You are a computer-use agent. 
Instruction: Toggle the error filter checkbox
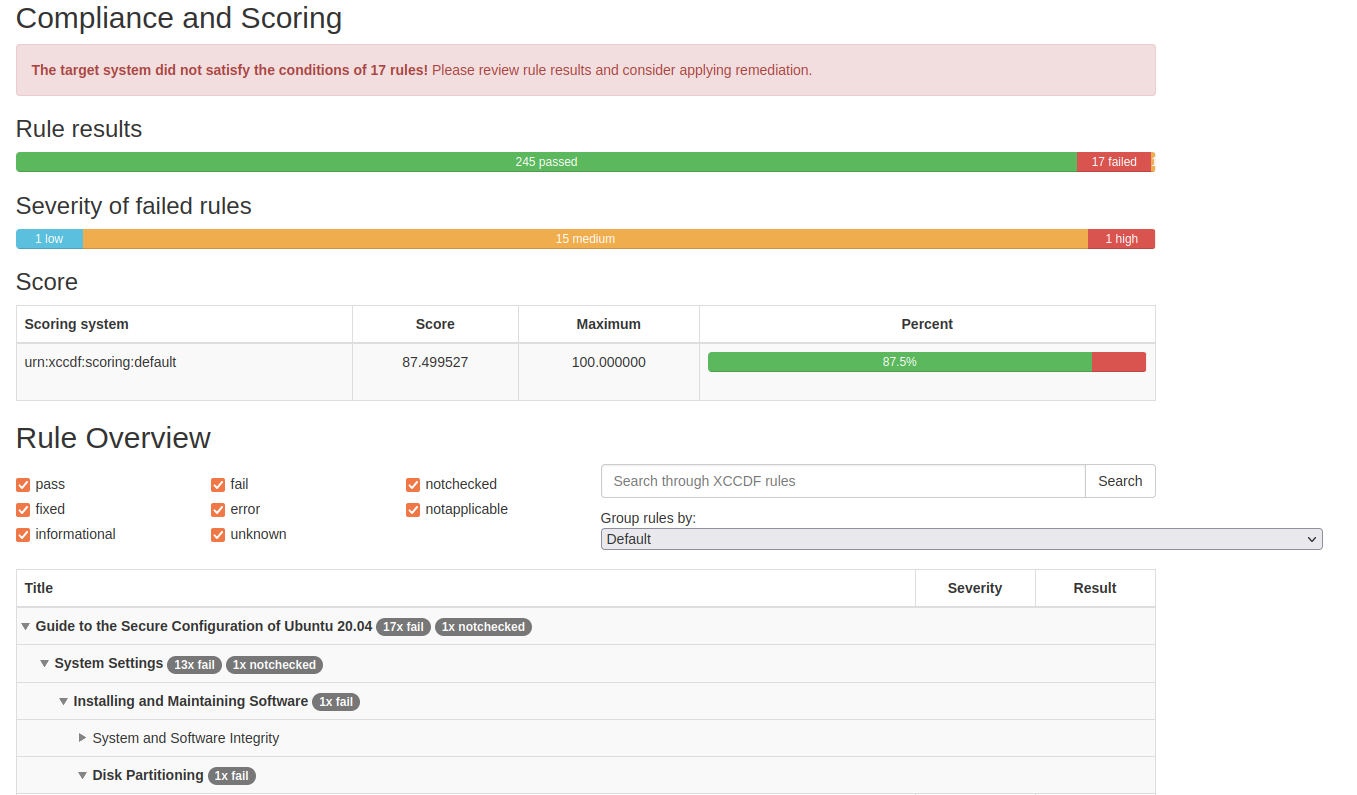click(x=218, y=510)
